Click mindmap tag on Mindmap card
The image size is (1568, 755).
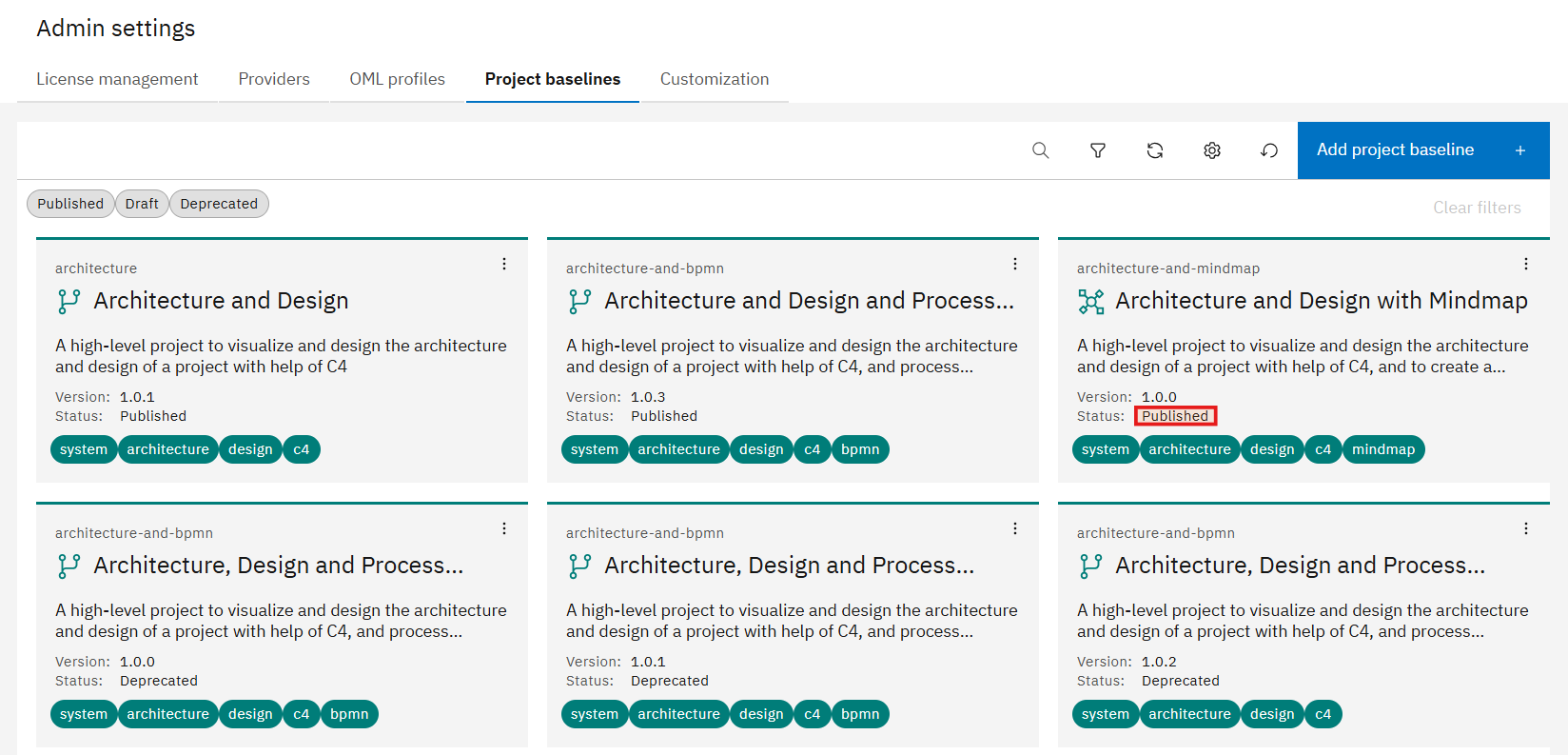(1383, 449)
